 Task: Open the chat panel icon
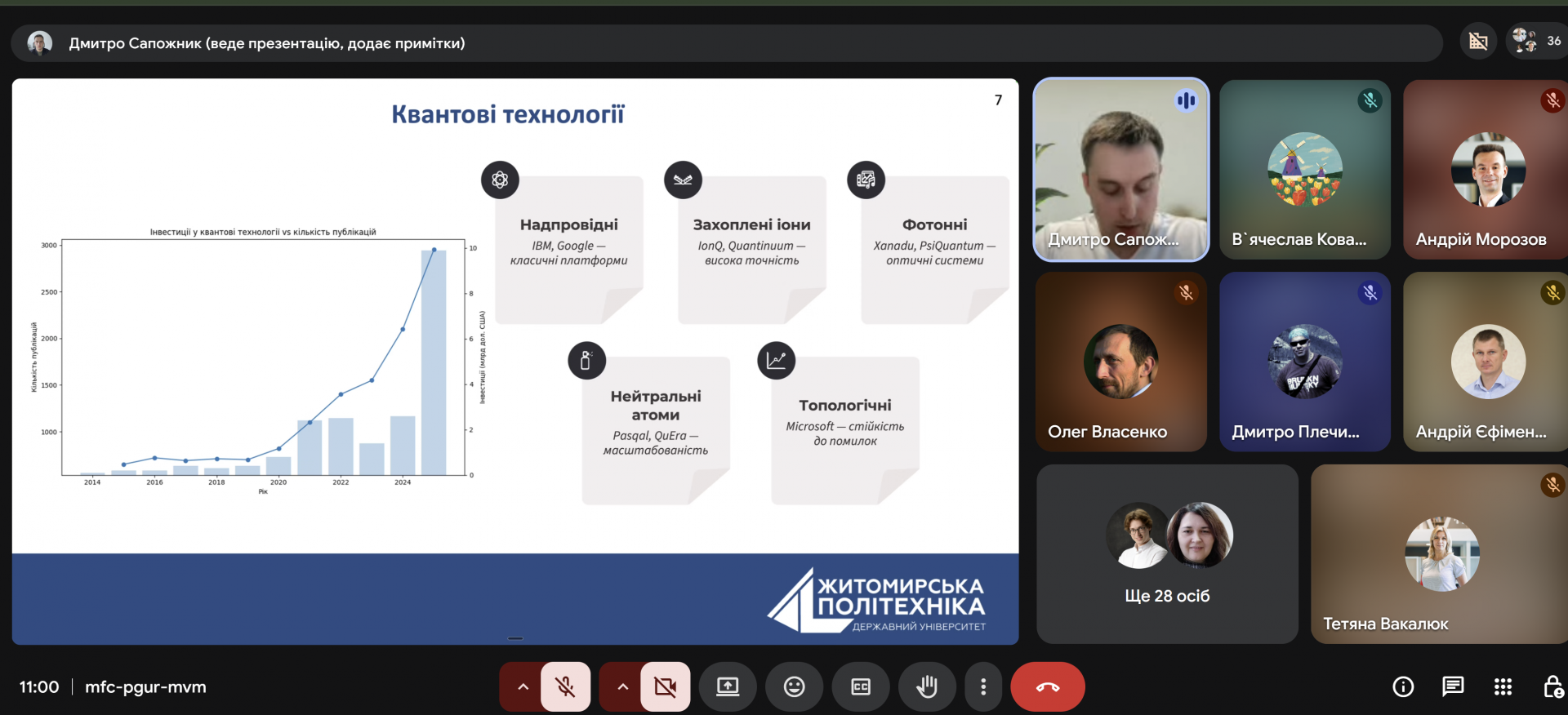click(1453, 686)
